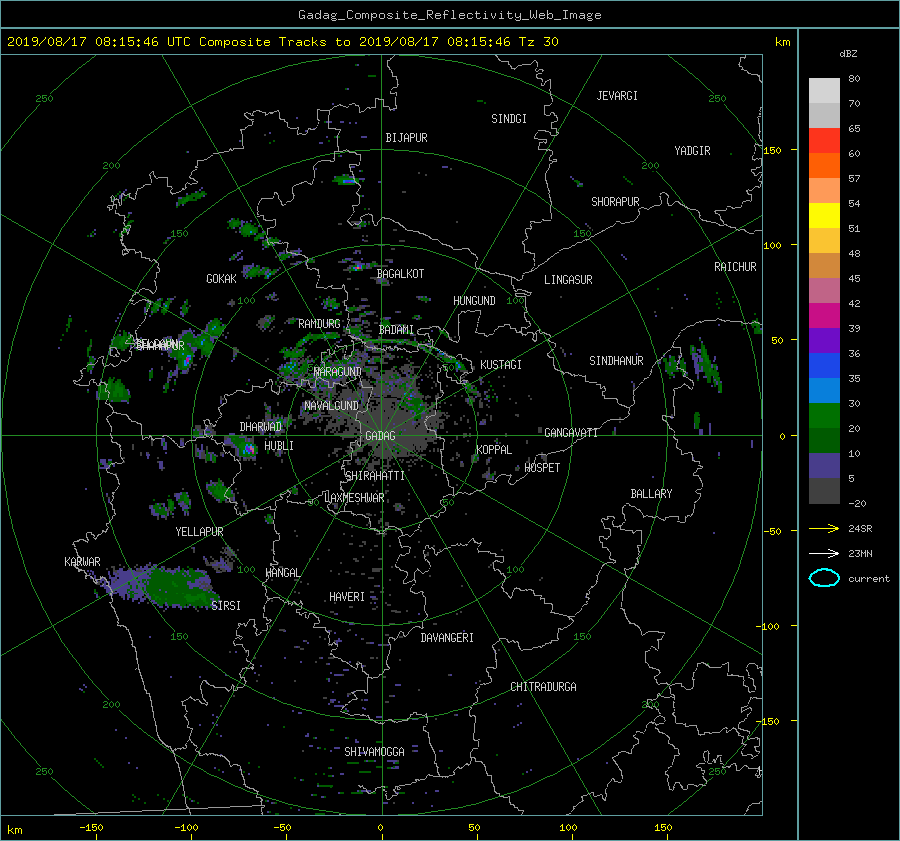Click the NAVALGUND city label
This screenshot has height=841, width=900.
[x=331, y=406]
